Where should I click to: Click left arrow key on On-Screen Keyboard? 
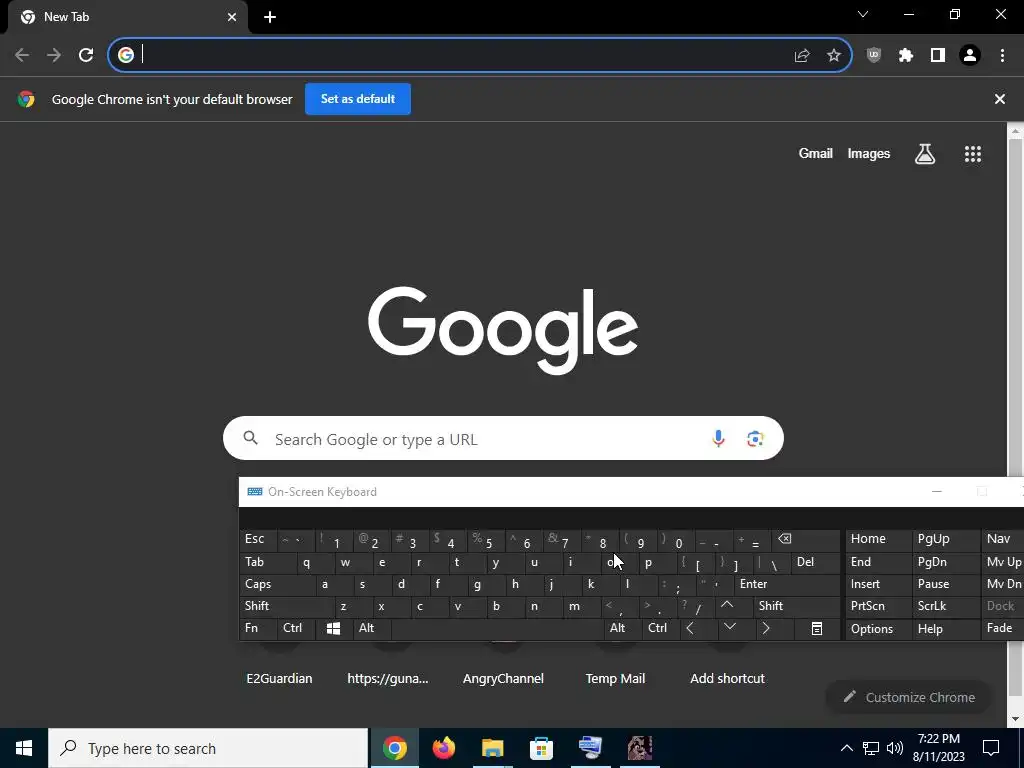[x=699, y=629]
